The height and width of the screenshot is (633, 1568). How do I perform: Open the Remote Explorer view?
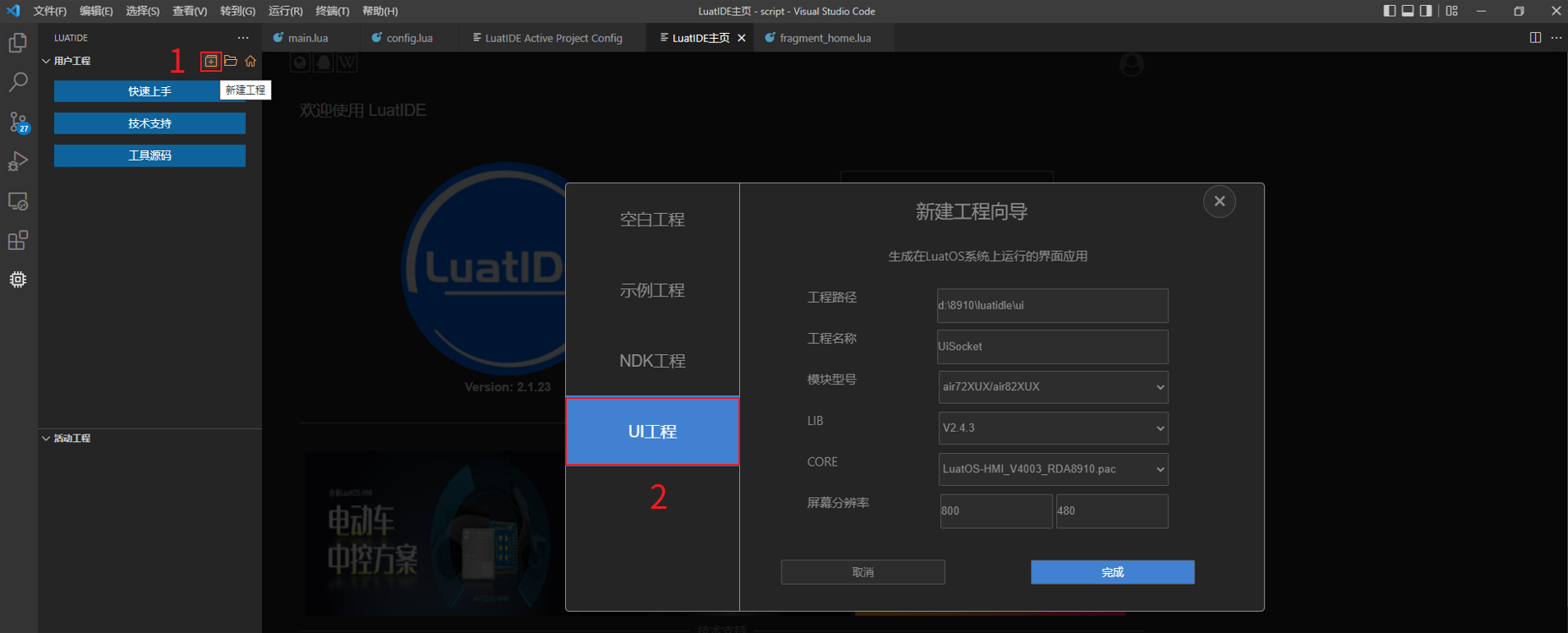coord(18,201)
